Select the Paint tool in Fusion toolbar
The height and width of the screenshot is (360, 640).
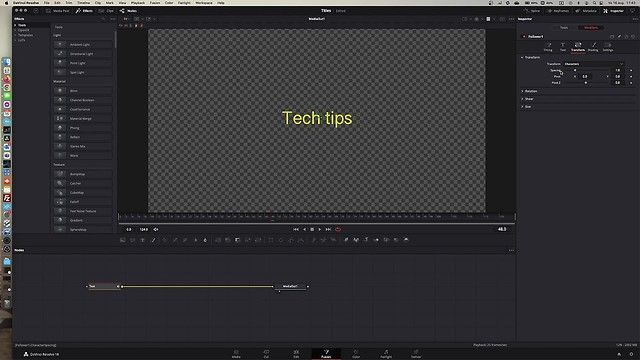153,240
